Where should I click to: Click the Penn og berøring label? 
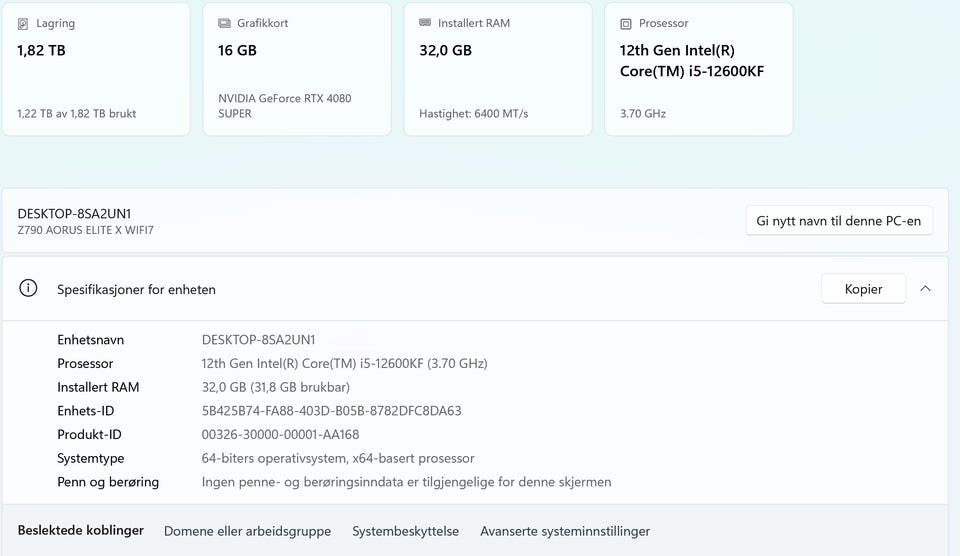pyautogui.click(x=108, y=482)
